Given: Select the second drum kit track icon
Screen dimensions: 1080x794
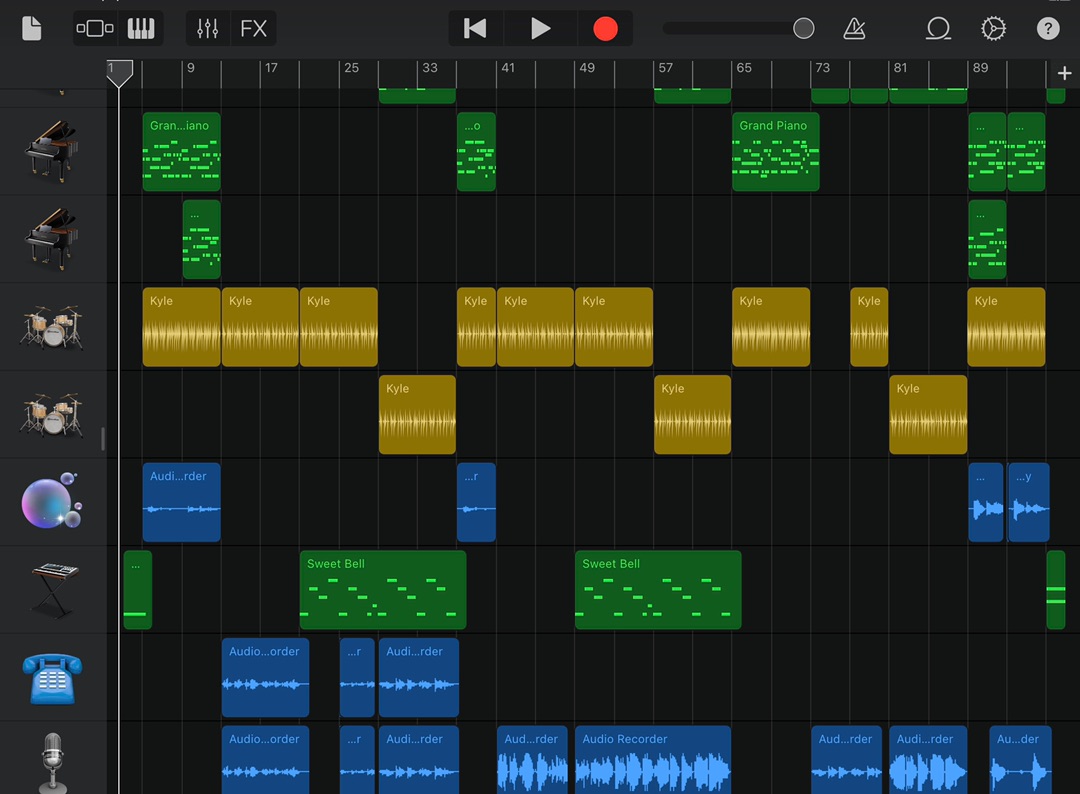Looking at the screenshot, I should (51, 415).
